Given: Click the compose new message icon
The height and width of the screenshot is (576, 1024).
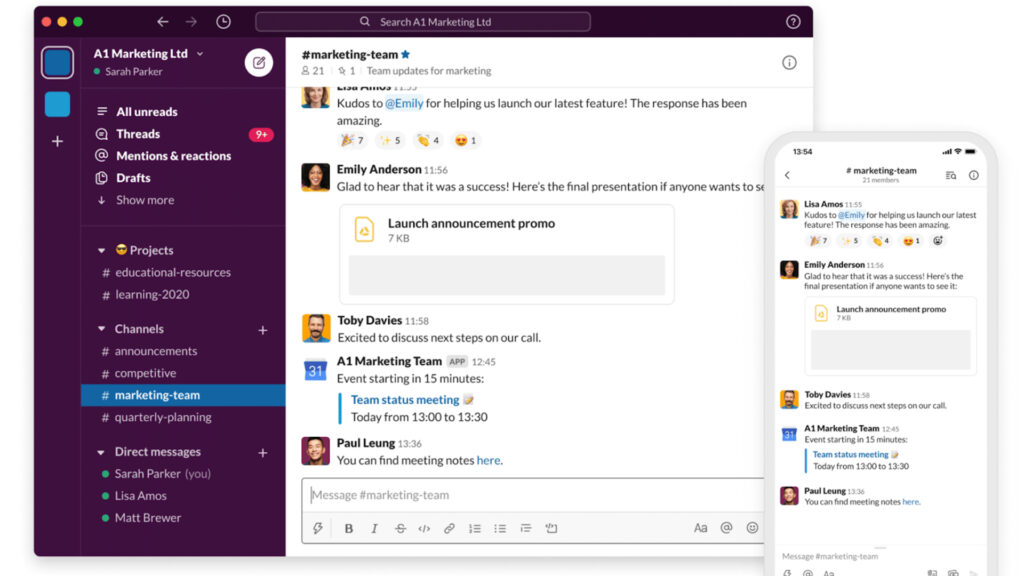Looking at the screenshot, I should [259, 63].
